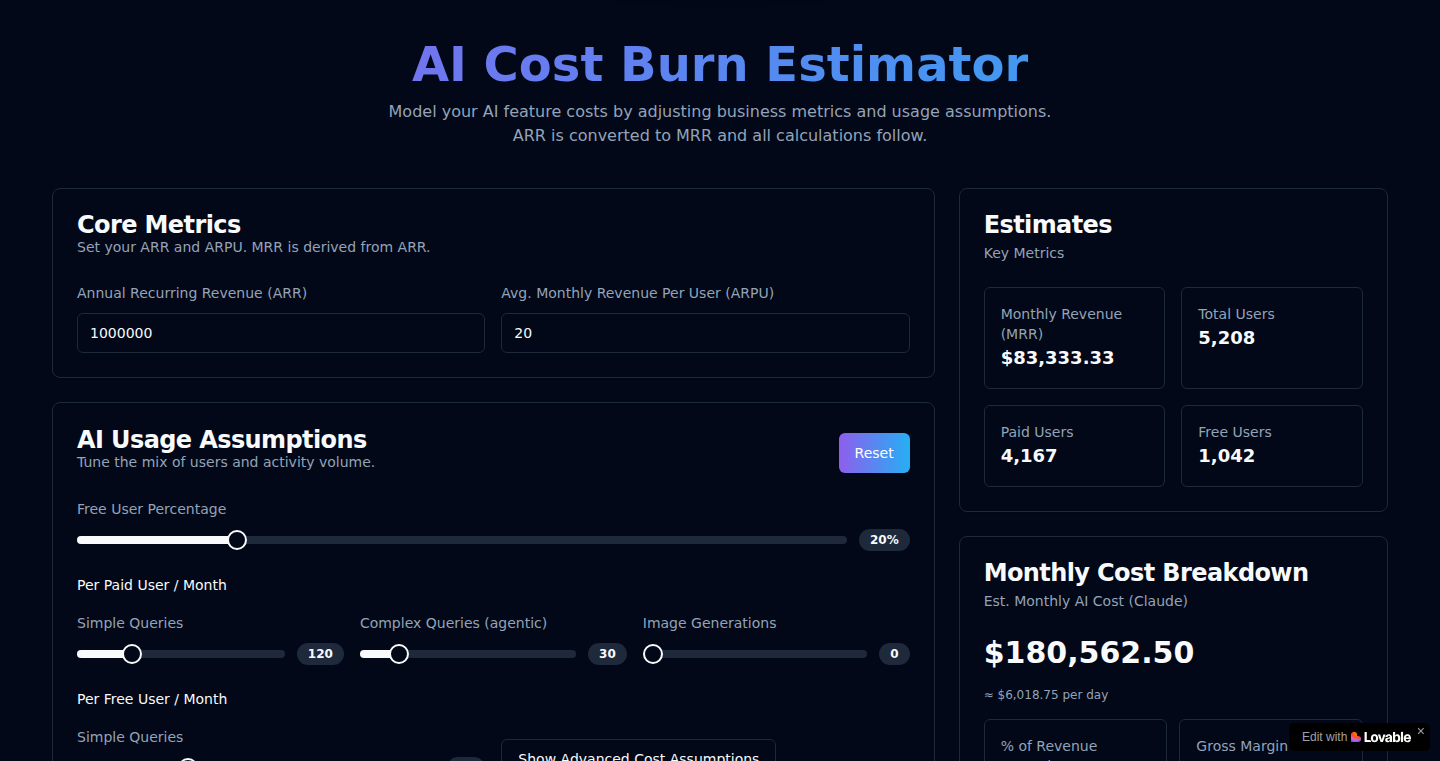Click the Paid Users 4,167 card
Screen dimensions: 1440x761
[1074, 446]
